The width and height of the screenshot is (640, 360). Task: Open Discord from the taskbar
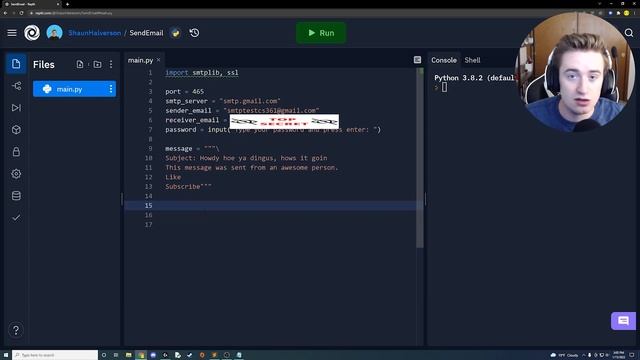[153, 355]
